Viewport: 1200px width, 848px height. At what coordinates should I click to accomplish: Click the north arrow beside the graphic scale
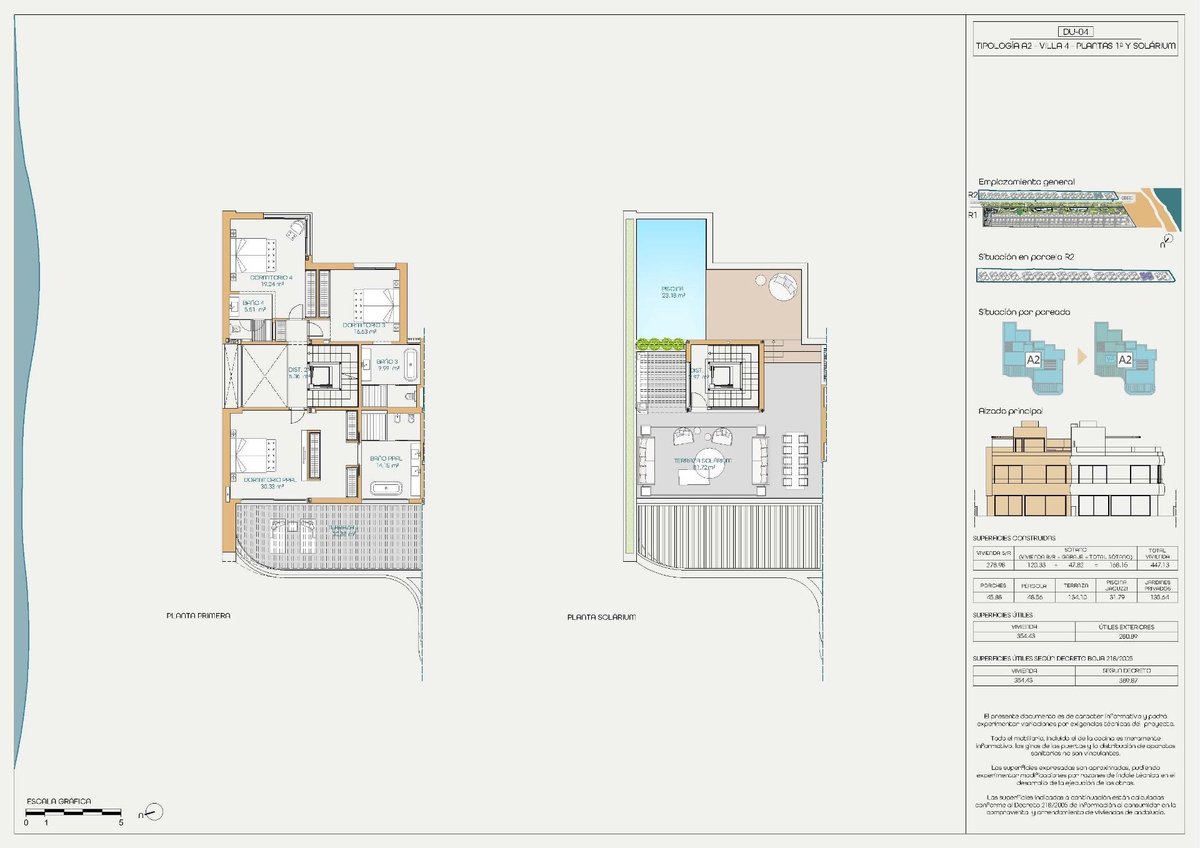point(154,812)
